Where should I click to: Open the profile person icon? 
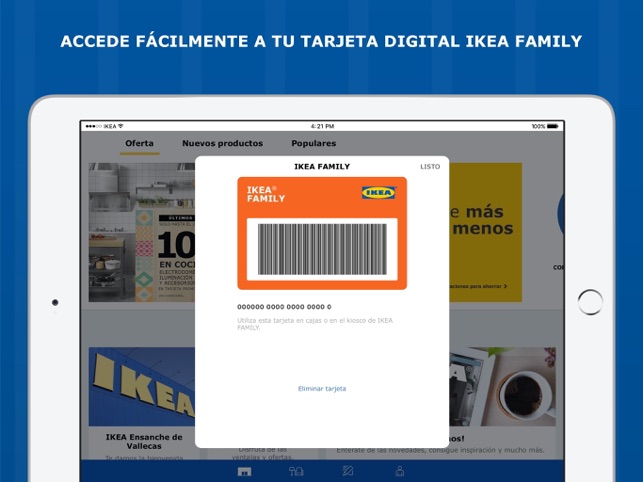(400, 471)
